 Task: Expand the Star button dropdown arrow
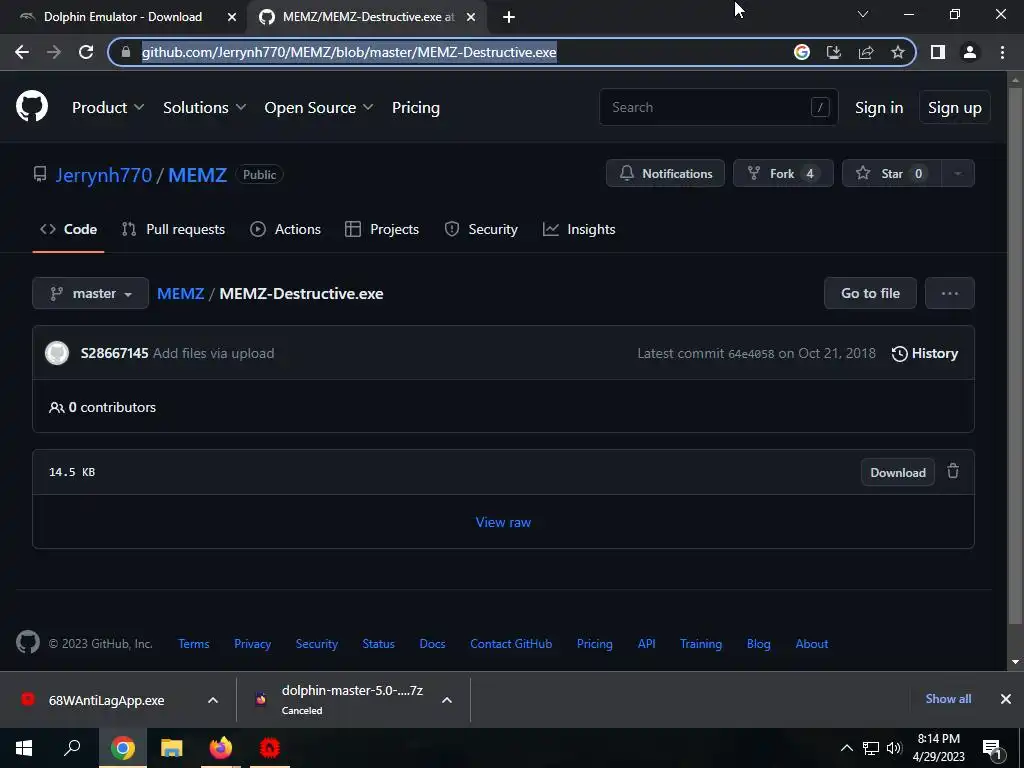pos(958,174)
